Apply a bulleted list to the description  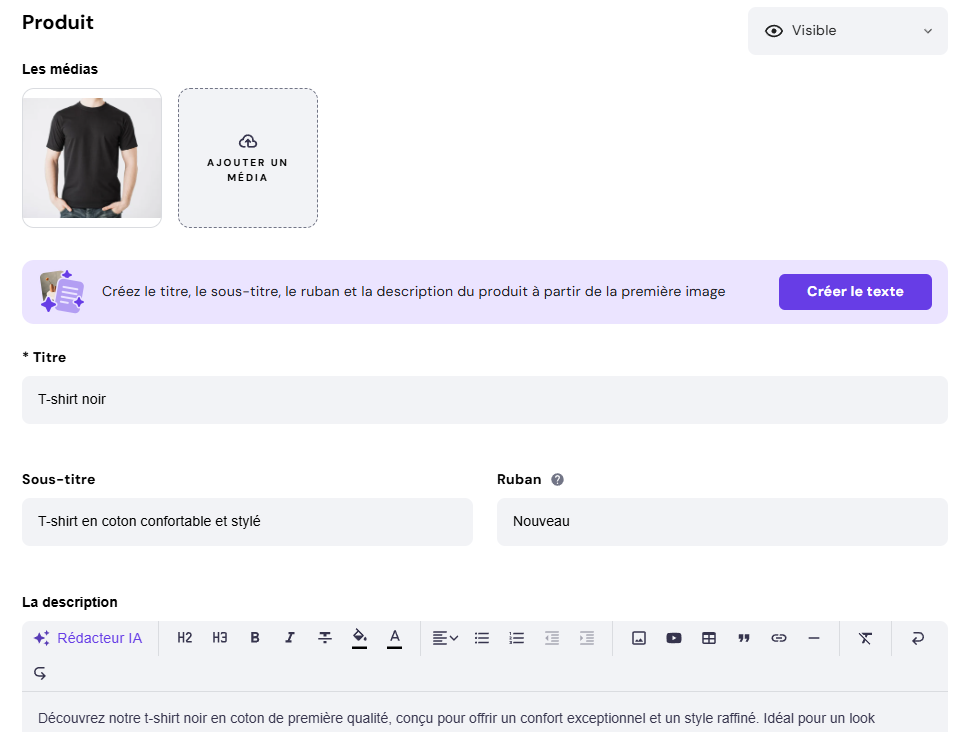[481, 637]
